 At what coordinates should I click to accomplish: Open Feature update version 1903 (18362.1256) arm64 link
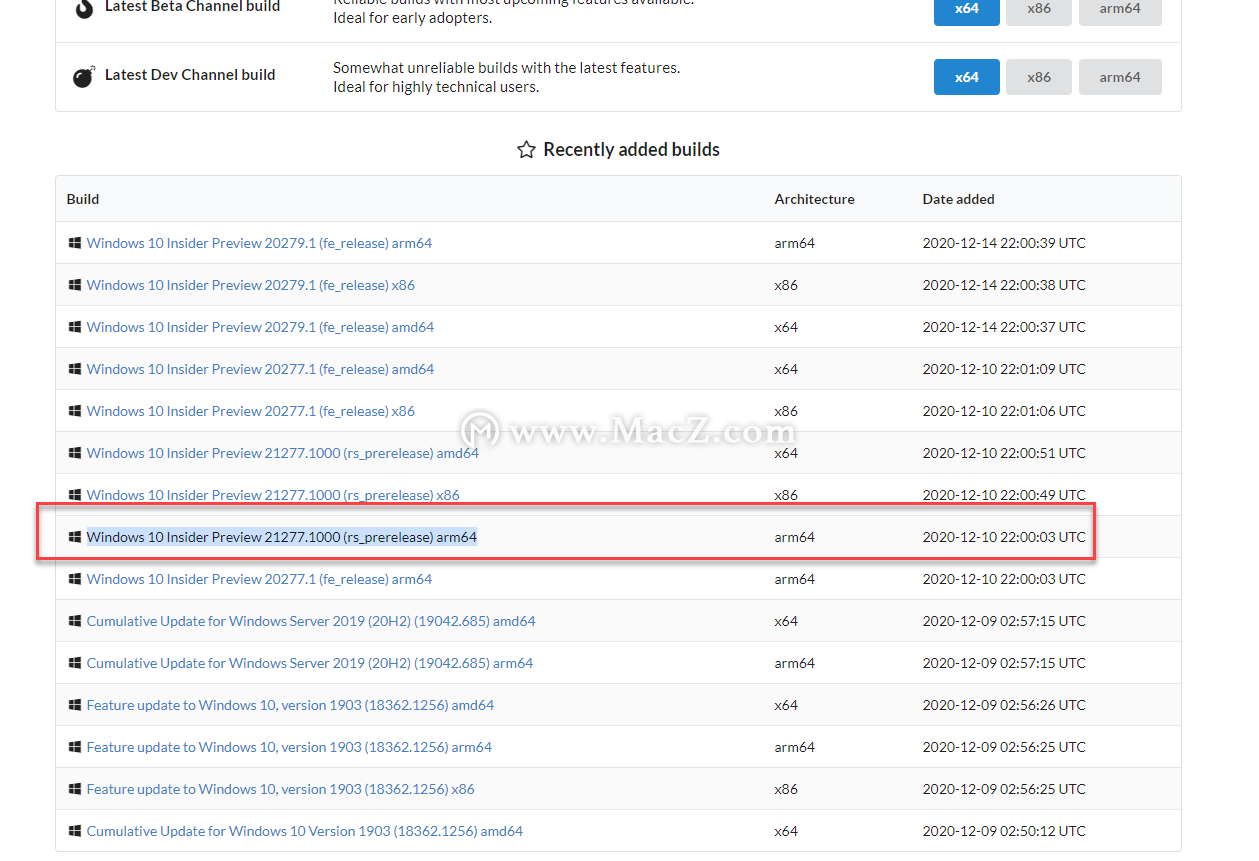289,747
